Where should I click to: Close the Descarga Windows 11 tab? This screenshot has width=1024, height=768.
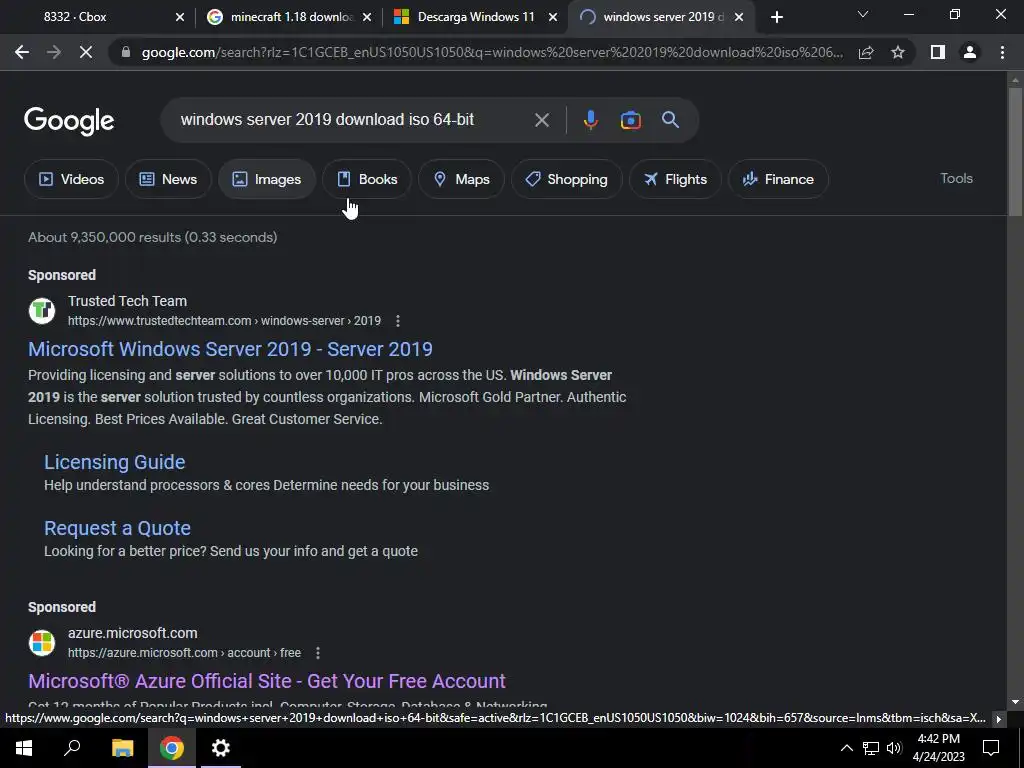[553, 17]
